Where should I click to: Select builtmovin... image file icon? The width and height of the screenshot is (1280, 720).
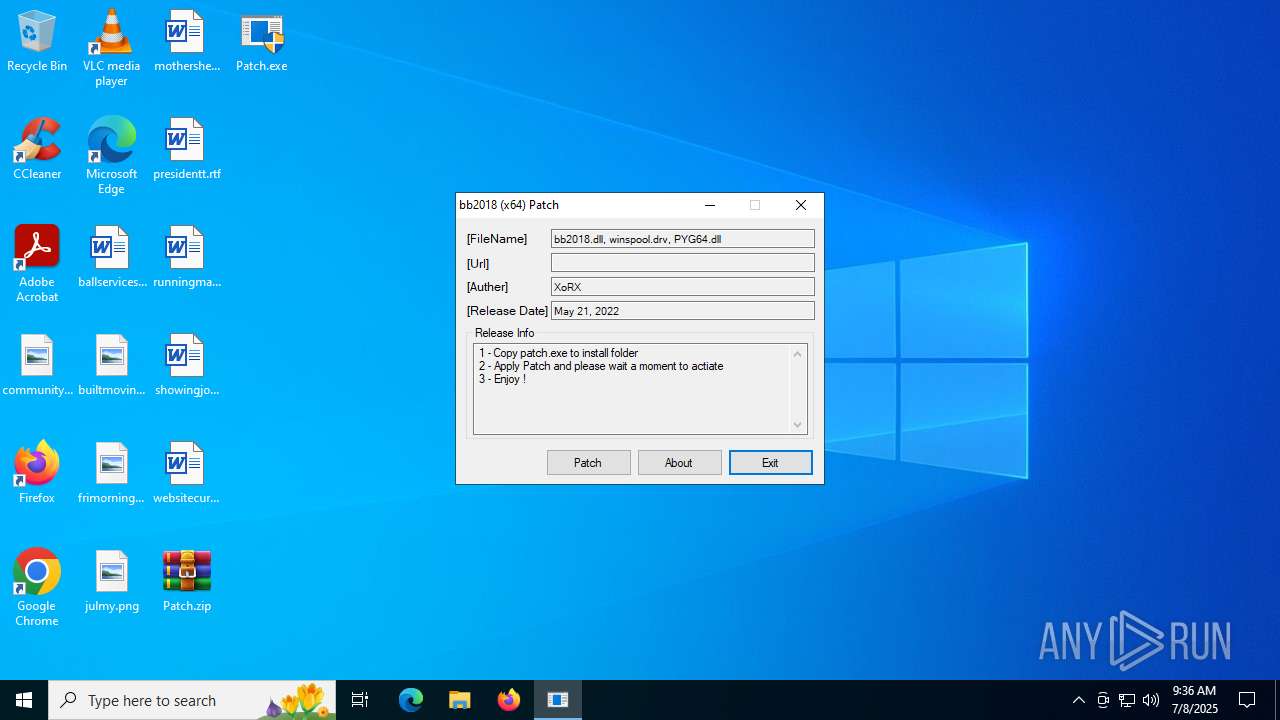(112, 366)
